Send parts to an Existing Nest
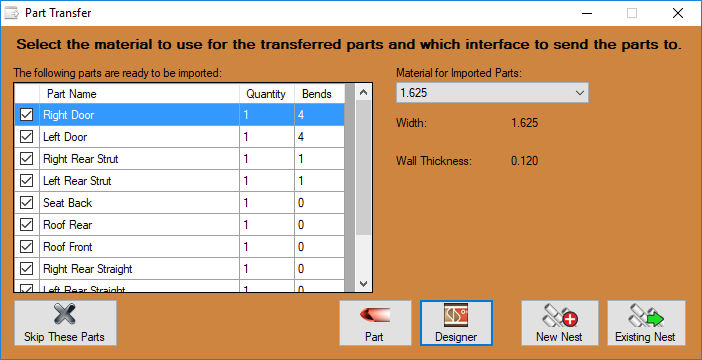The image size is (702, 360). pos(646,323)
